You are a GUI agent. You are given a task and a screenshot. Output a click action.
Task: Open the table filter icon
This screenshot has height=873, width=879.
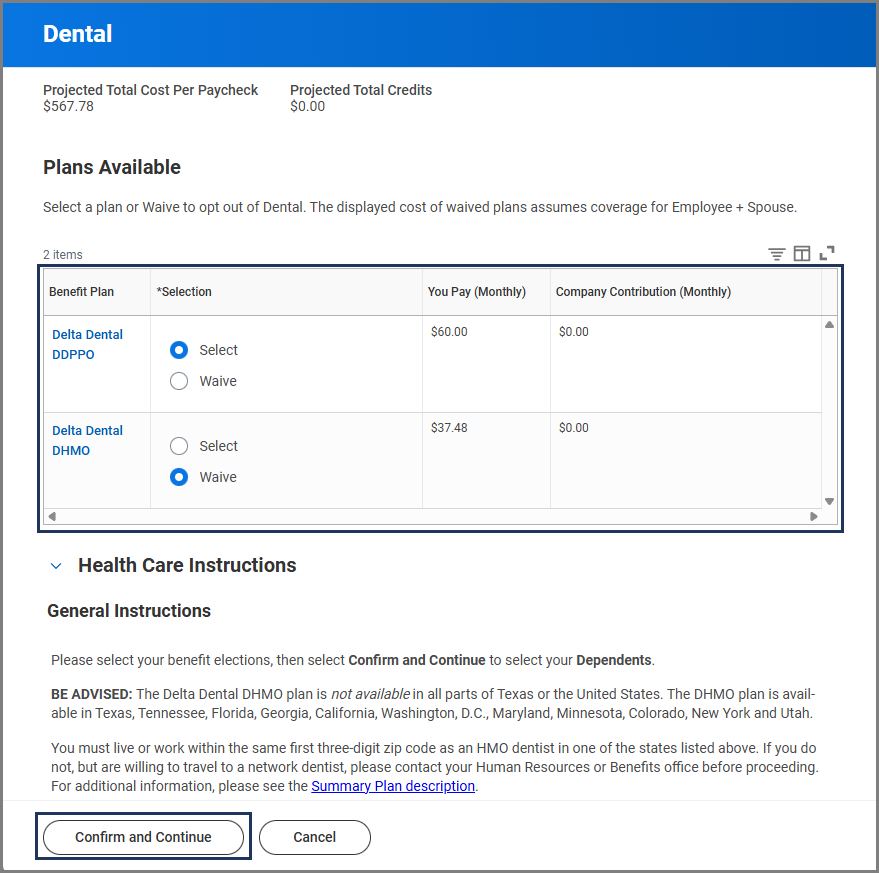coord(776,254)
